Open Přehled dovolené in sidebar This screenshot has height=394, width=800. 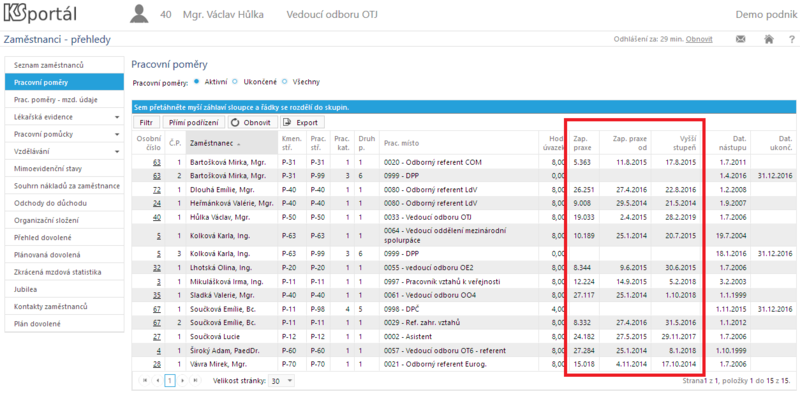coord(64,237)
